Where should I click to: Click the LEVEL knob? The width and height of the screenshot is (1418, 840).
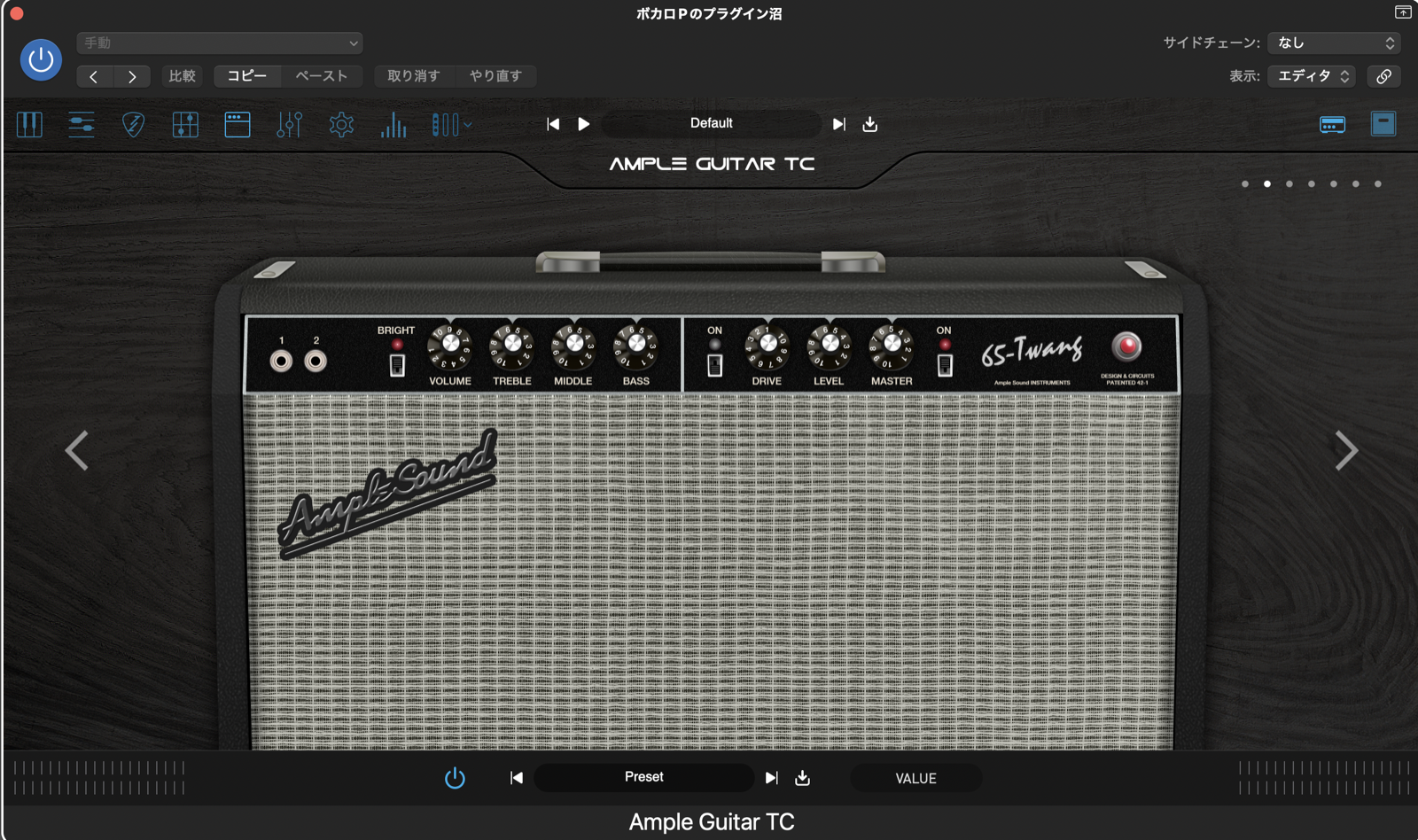829,346
